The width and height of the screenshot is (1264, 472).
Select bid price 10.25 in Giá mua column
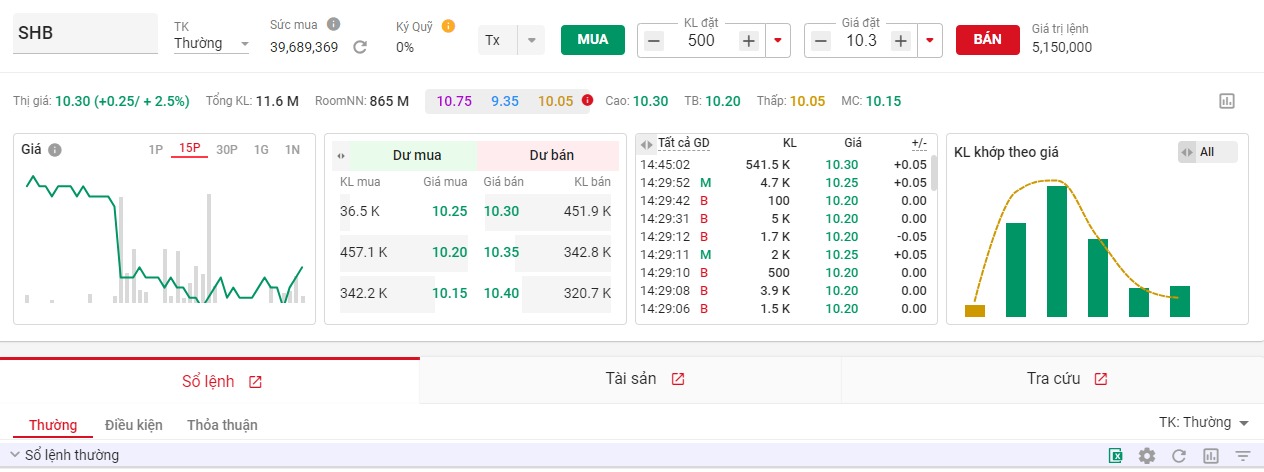(450, 211)
